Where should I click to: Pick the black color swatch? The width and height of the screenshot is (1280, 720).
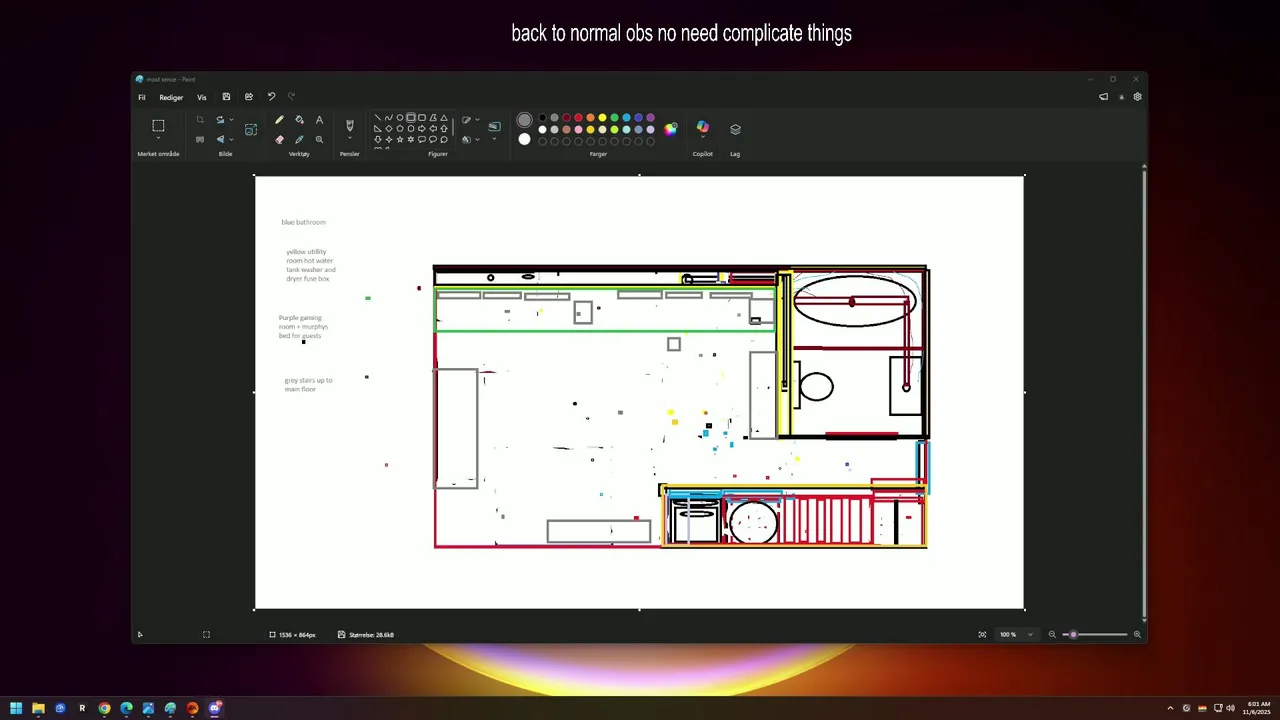542,118
